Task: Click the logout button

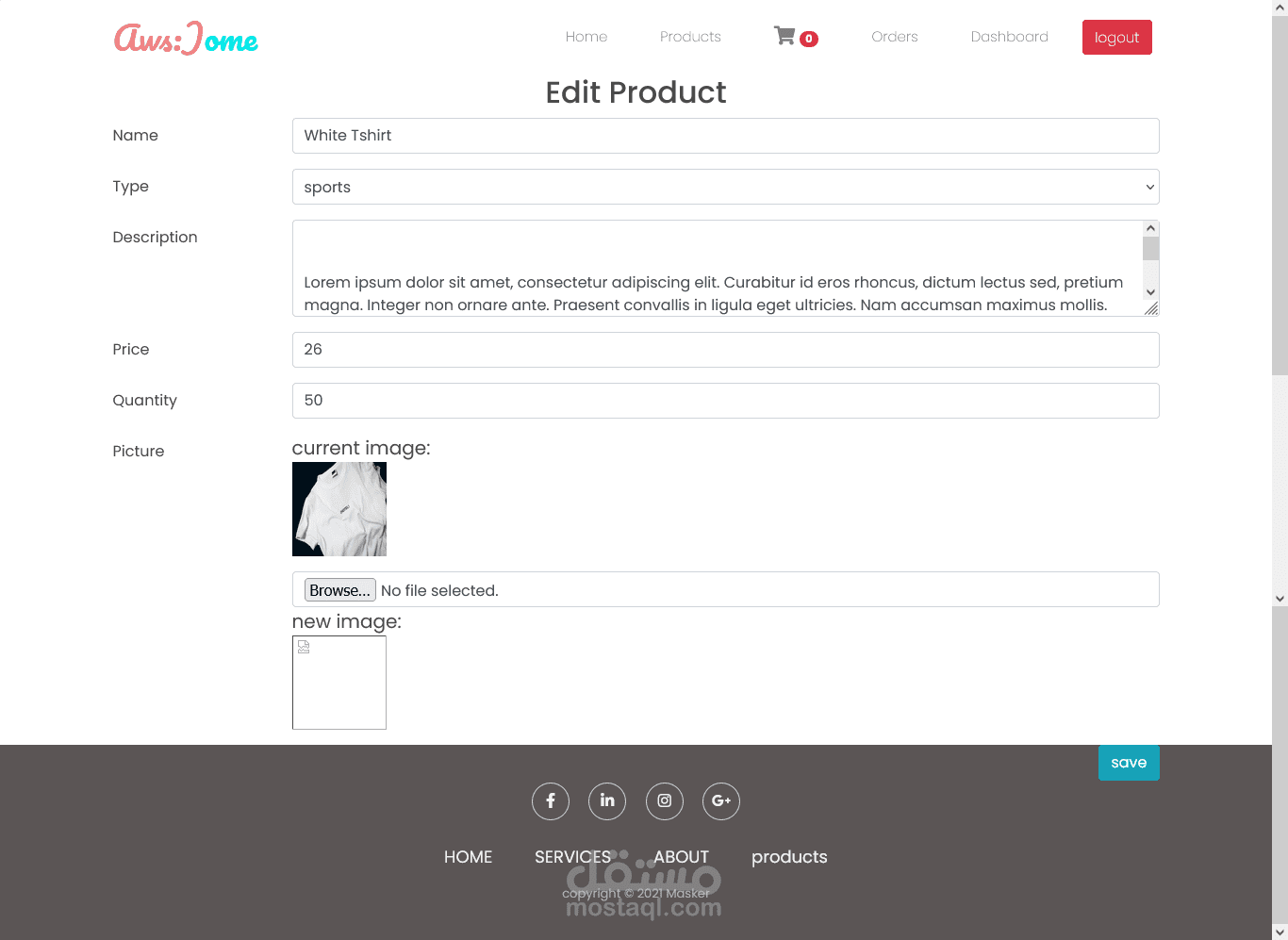Action: [1116, 37]
